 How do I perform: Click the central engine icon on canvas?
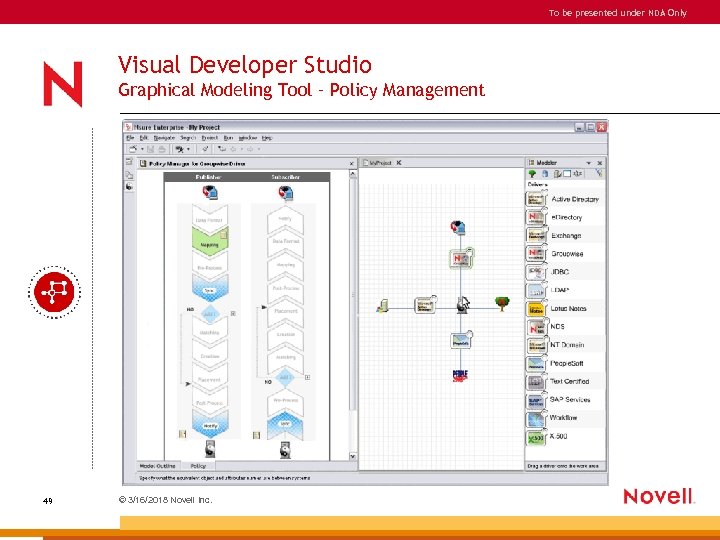(x=463, y=305)
